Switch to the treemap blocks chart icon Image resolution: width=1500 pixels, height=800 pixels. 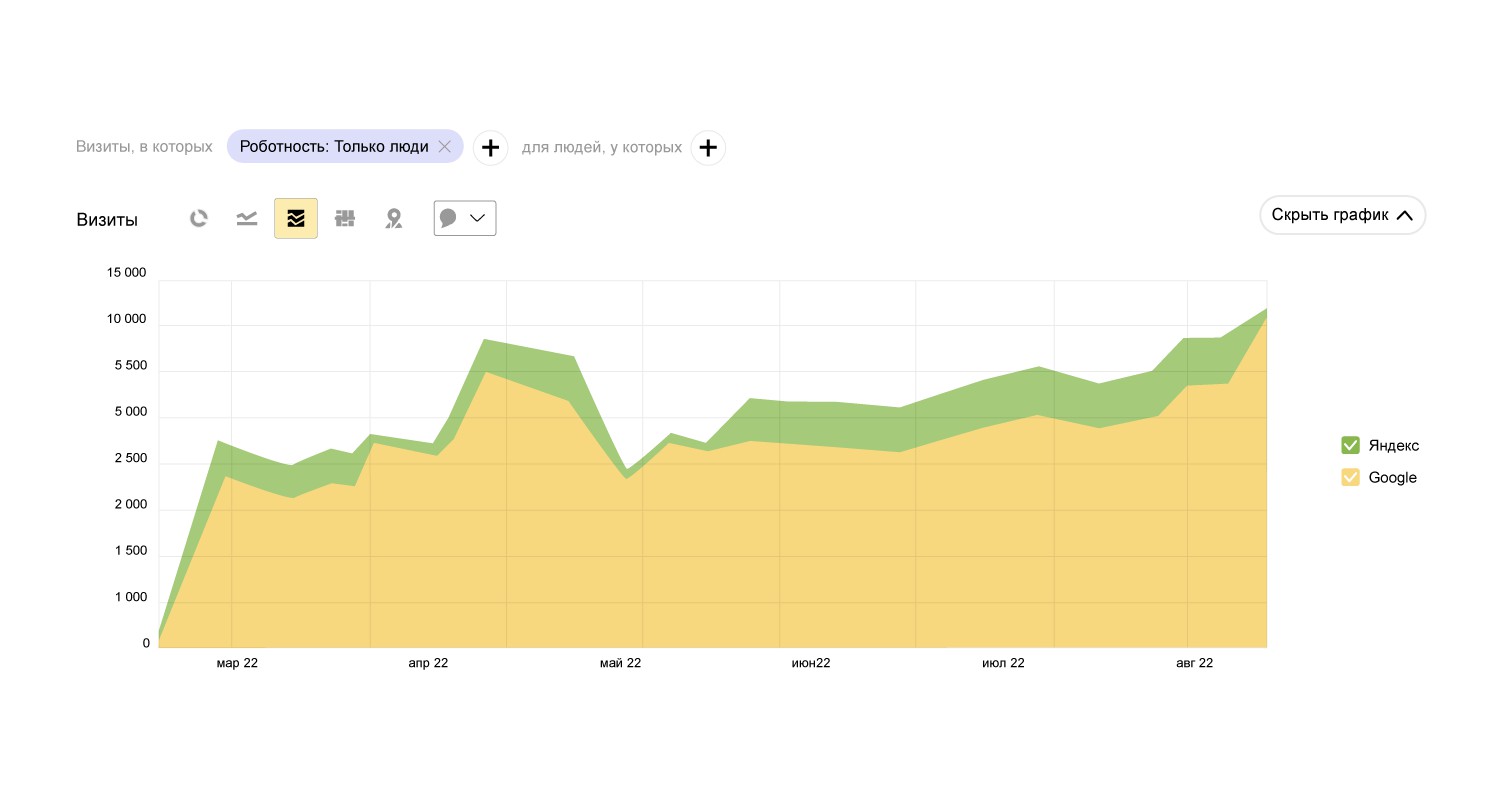click(345, 218)
